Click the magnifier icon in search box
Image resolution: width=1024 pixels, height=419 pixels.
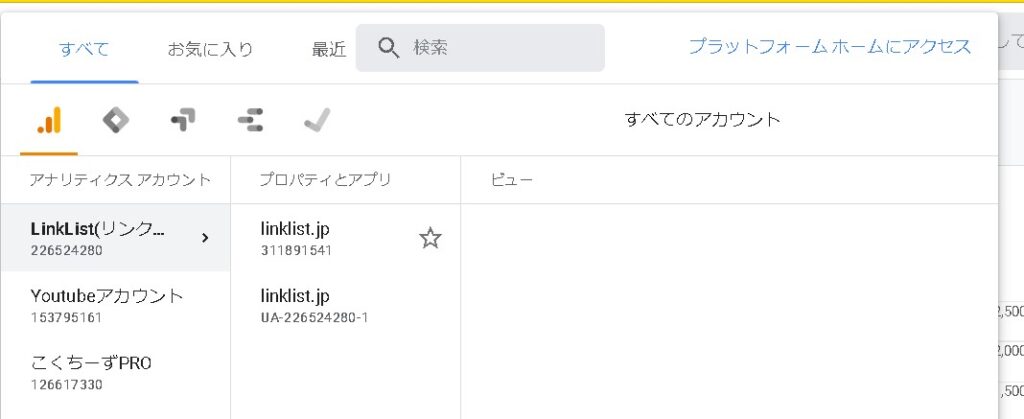(389, 48)
